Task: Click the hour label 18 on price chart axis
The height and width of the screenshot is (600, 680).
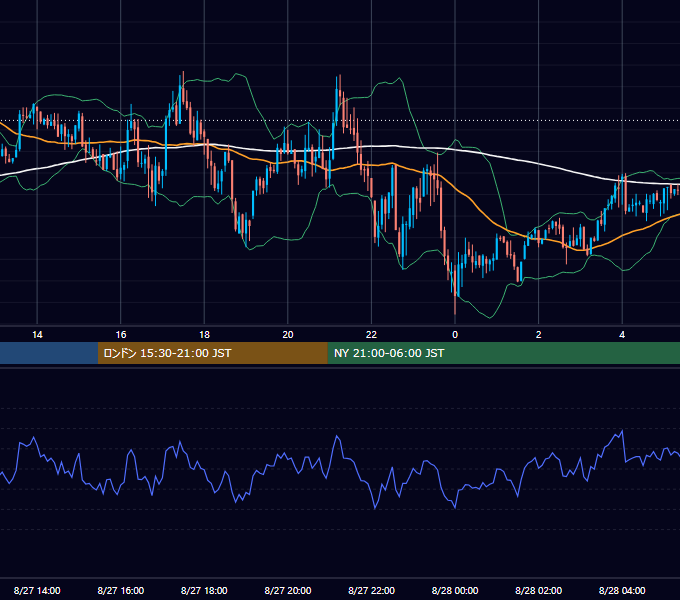Action: pos(204,335)
